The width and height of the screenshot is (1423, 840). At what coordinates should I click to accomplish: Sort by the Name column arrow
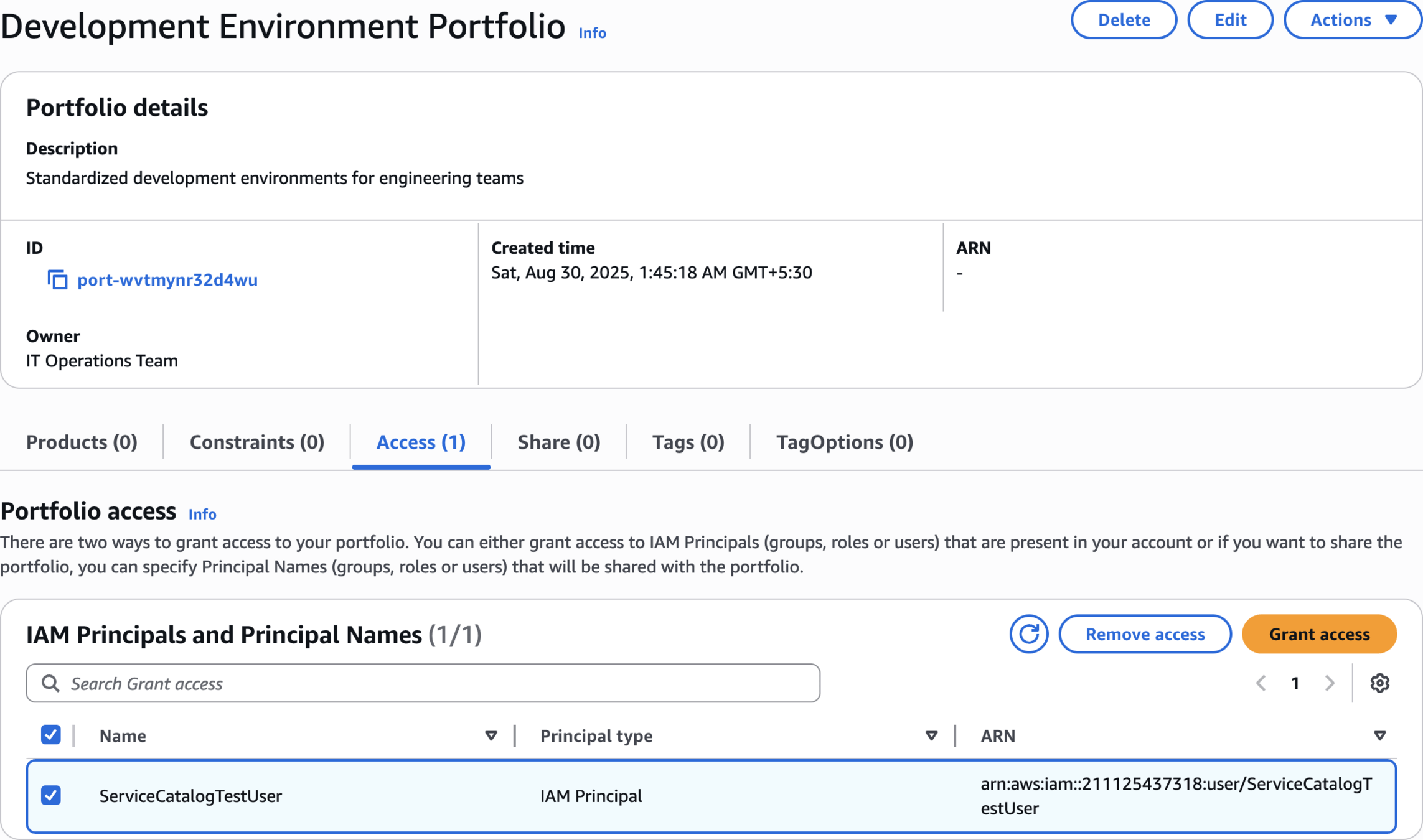pos(491,736)
